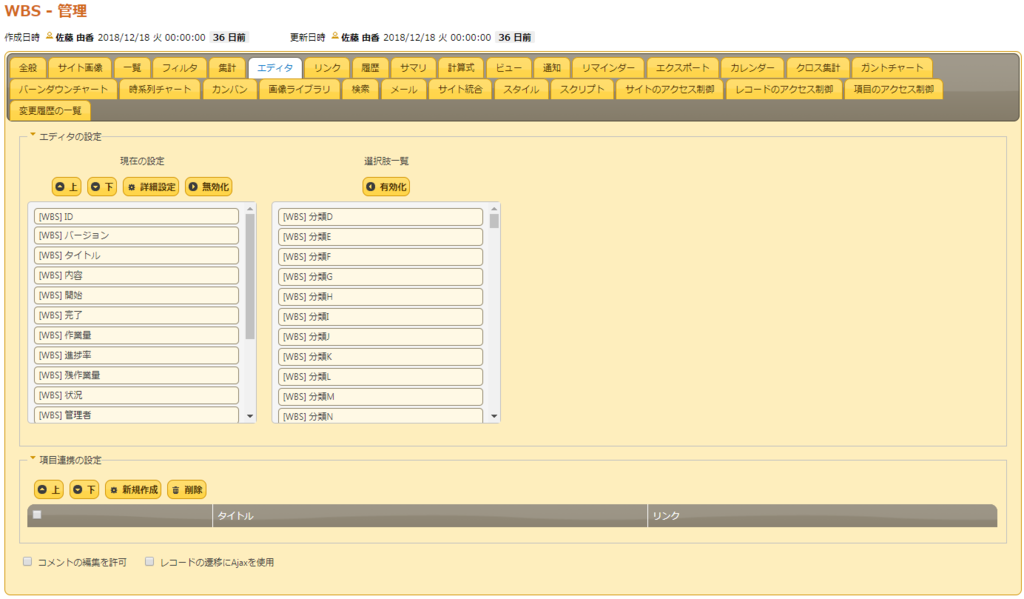Screen dimensions: 1024x599
Task: Open the サマリ tab
Action: (413, 68)
